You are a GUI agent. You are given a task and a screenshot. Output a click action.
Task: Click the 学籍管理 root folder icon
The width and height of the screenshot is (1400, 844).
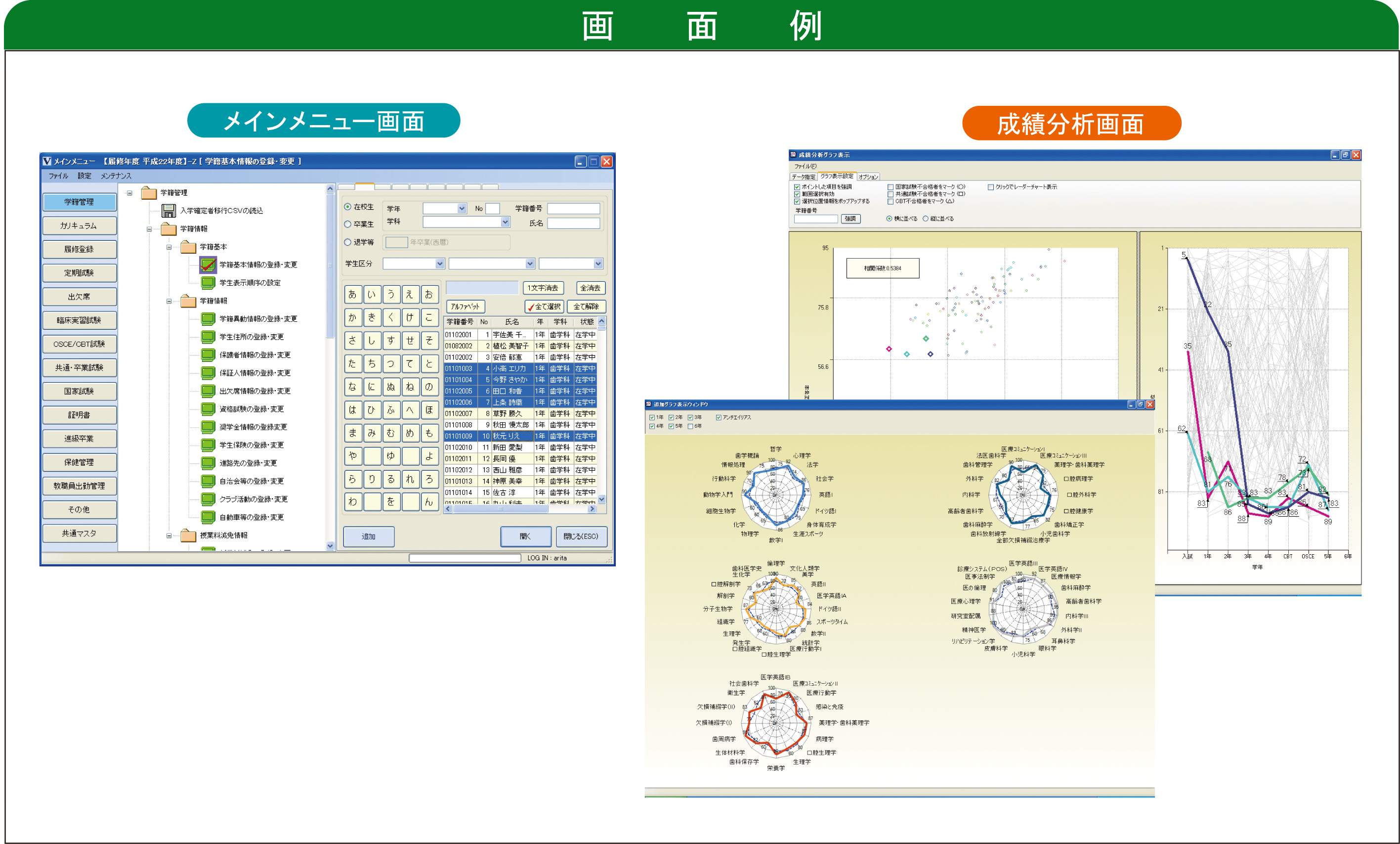149,193
